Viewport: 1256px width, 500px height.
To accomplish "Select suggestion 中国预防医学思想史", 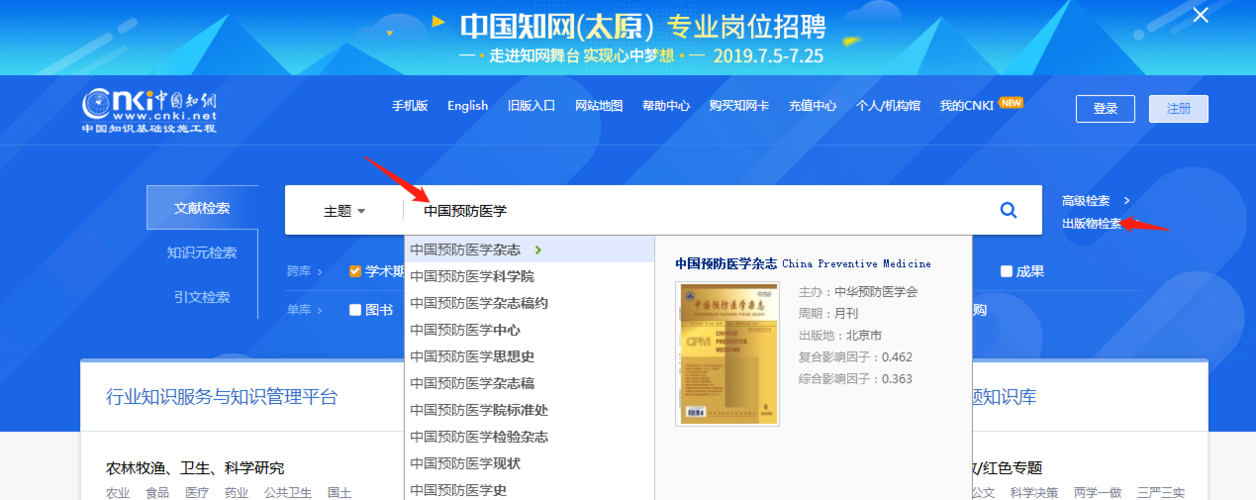I will [529, 357].
